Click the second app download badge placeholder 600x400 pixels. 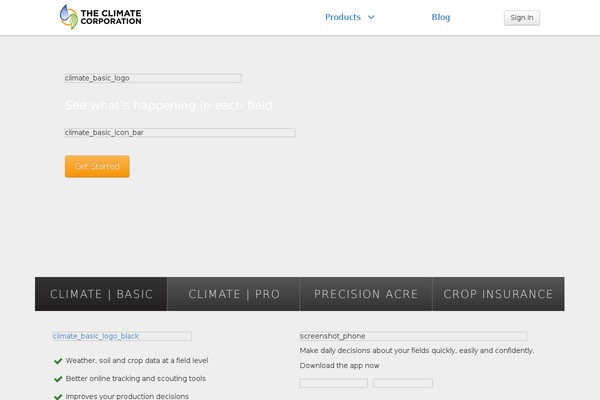click(403, 383)
